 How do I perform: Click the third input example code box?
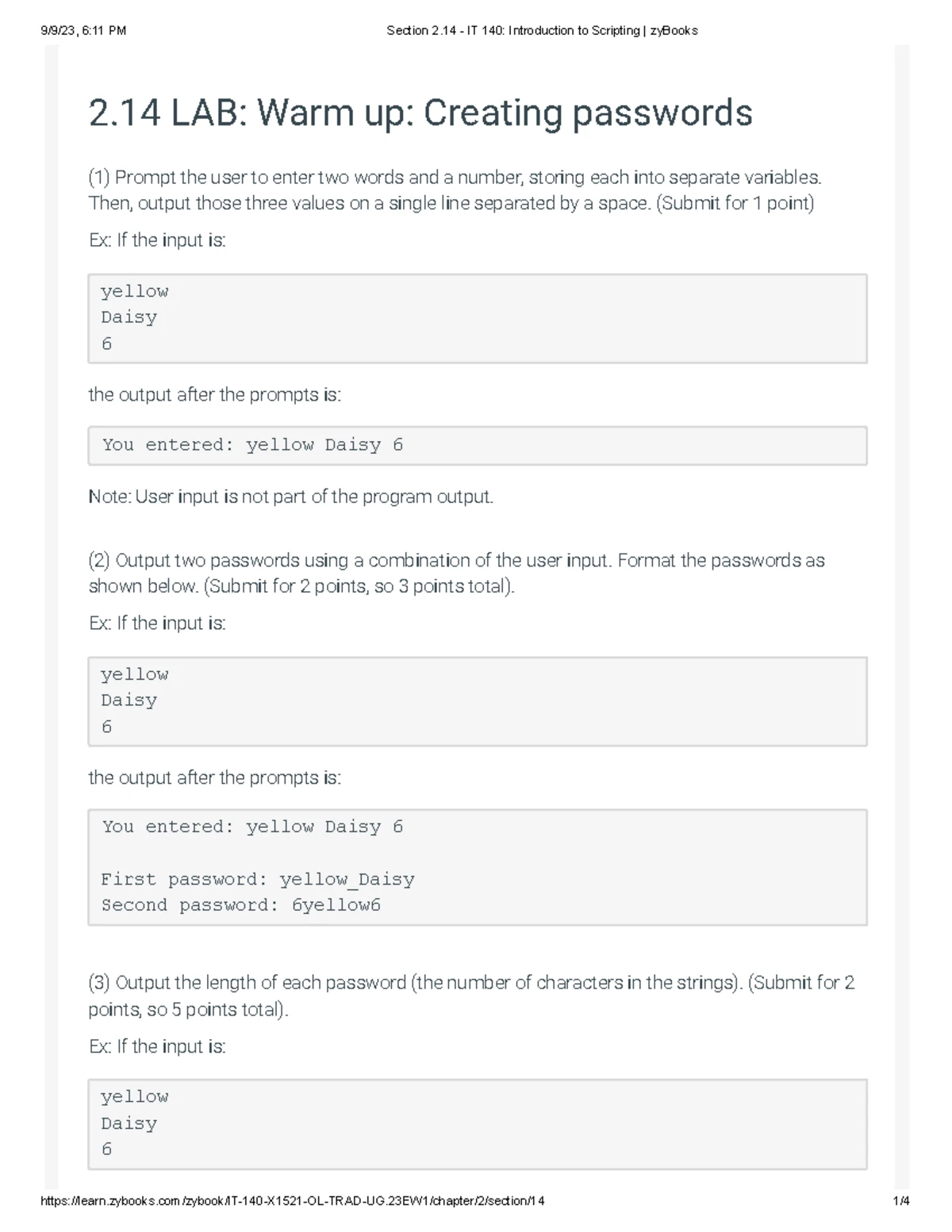click(477, 1123)
